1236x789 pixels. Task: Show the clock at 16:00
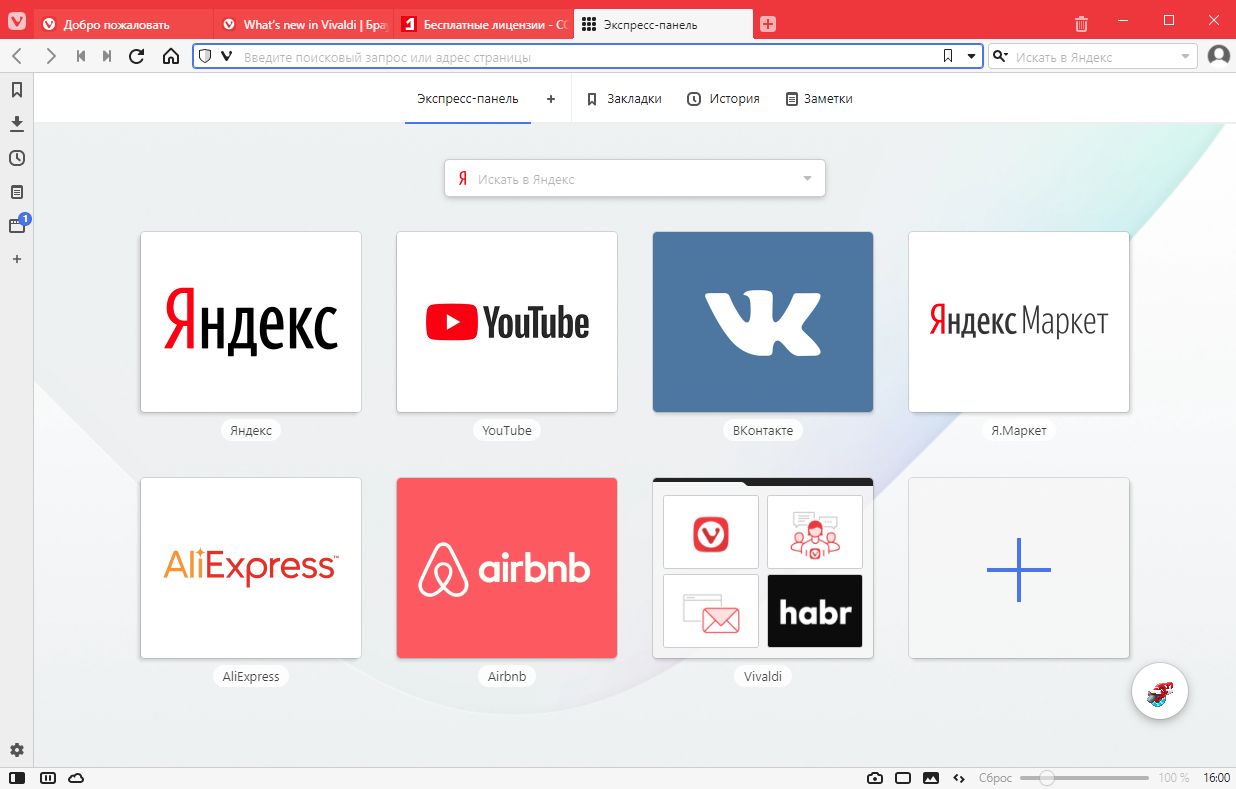[x=1216, y=778]
